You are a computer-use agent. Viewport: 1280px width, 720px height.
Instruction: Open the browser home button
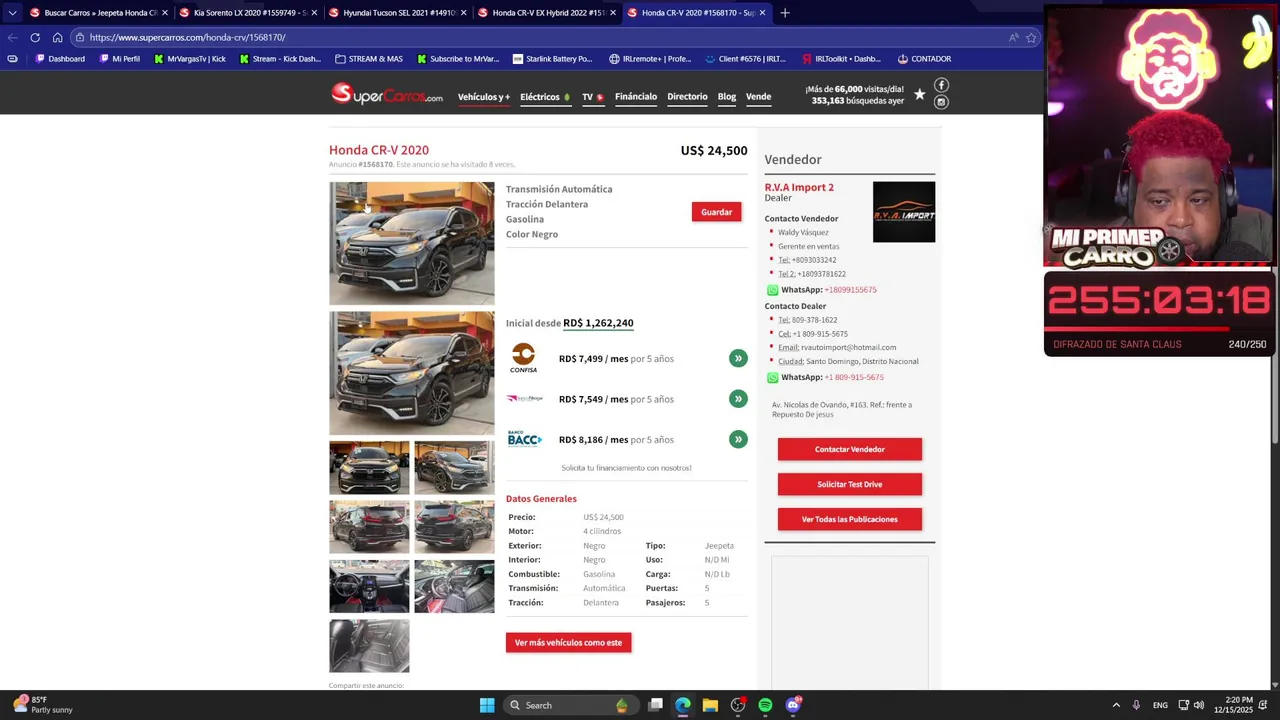click(x=57, y=37)
